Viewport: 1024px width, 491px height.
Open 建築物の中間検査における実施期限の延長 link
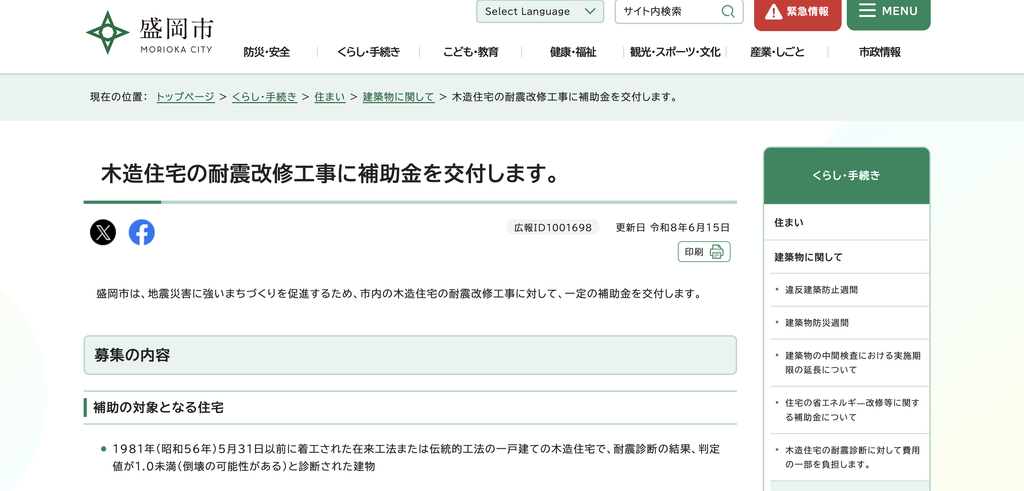click(853, 363)
